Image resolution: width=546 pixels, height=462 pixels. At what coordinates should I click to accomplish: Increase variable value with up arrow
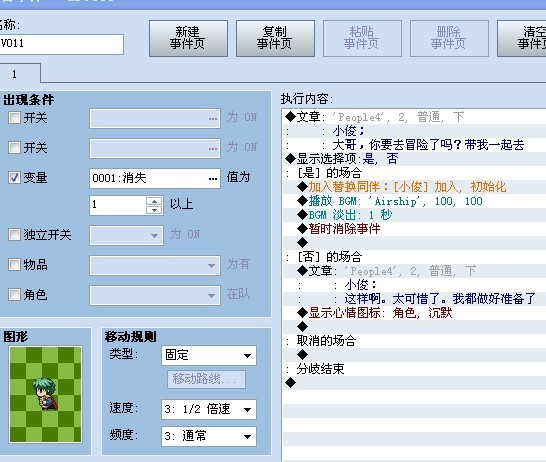tap(154, 201)
